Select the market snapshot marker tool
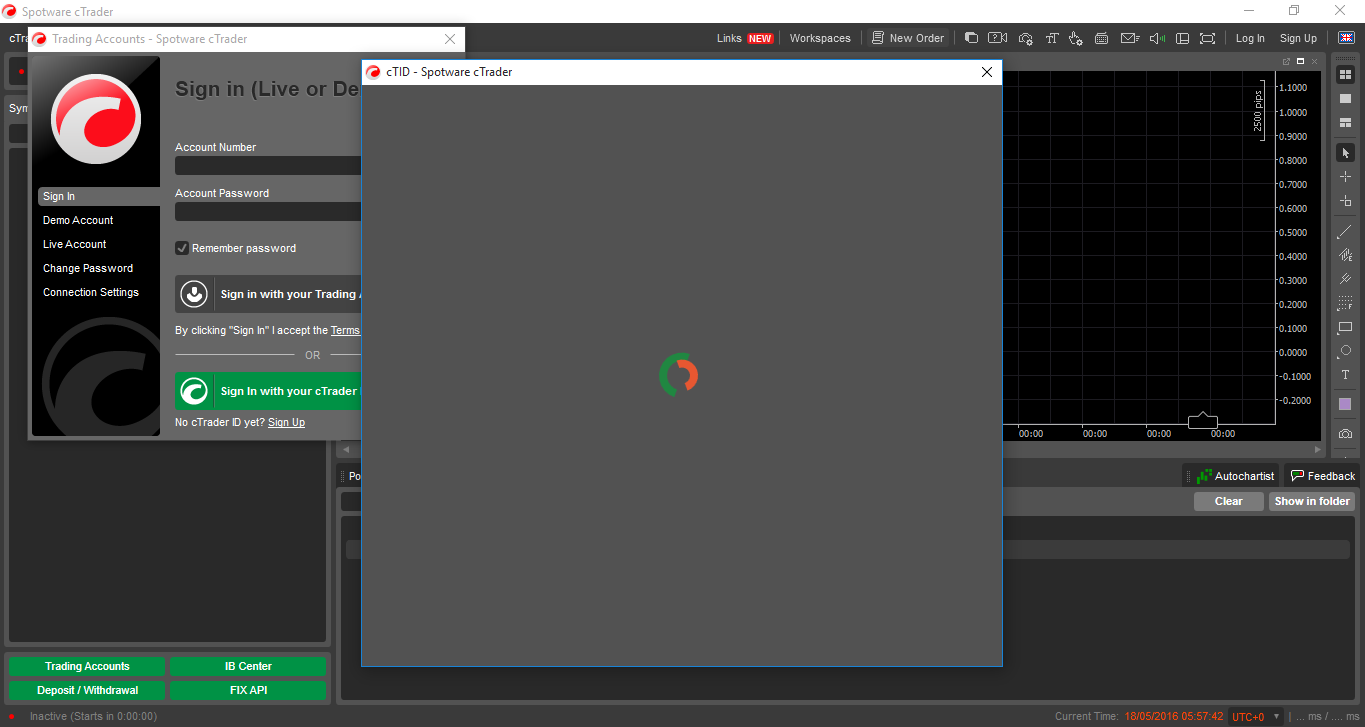 (1345, 201)
